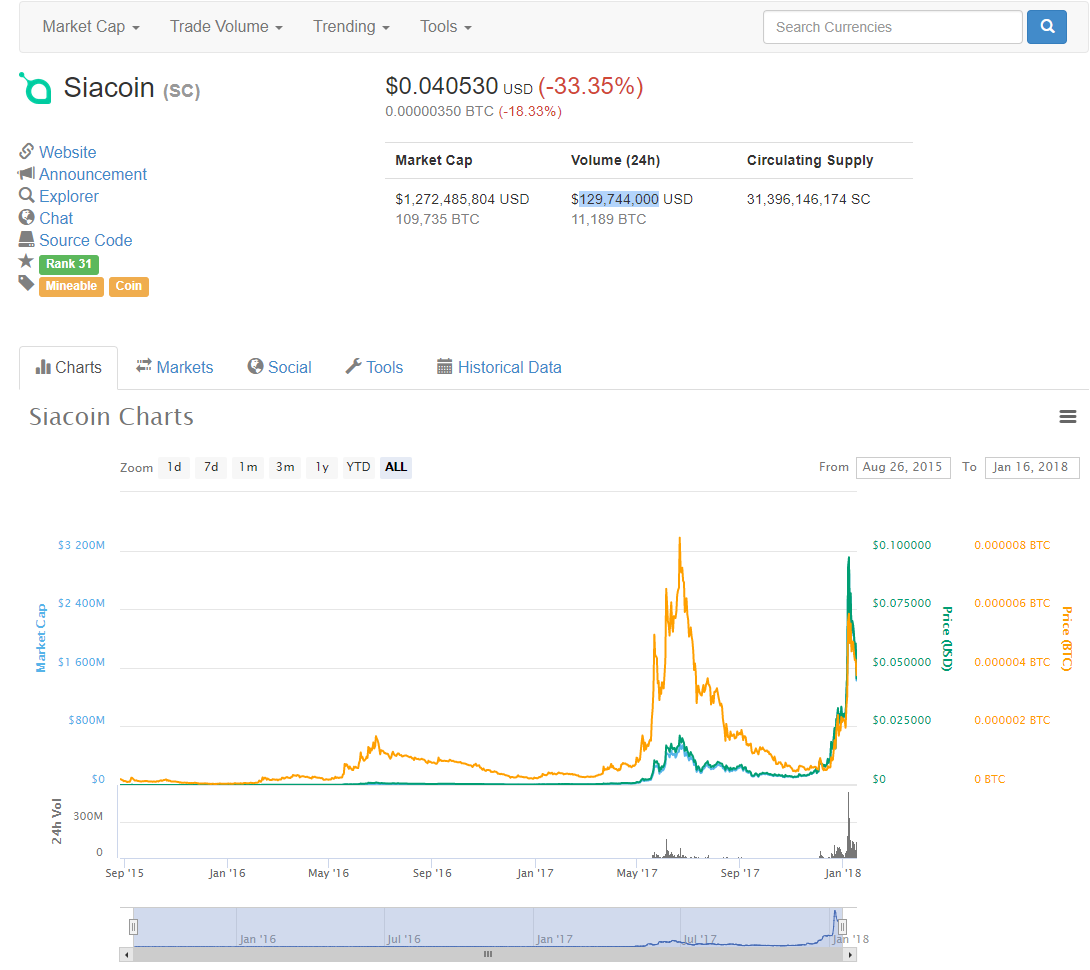Focus the Search Currencies field
The height and width of the screenshot is (970, 1090).
[x=893, y=27]
